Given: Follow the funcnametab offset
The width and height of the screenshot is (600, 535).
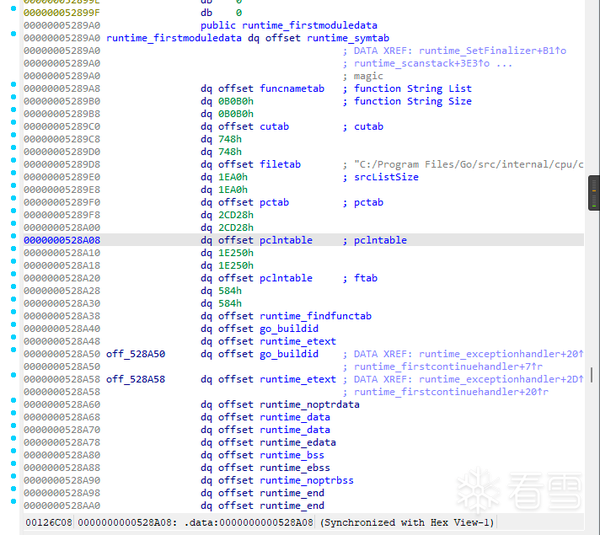Looking at the screenshot, I should [x=292, y=88].
